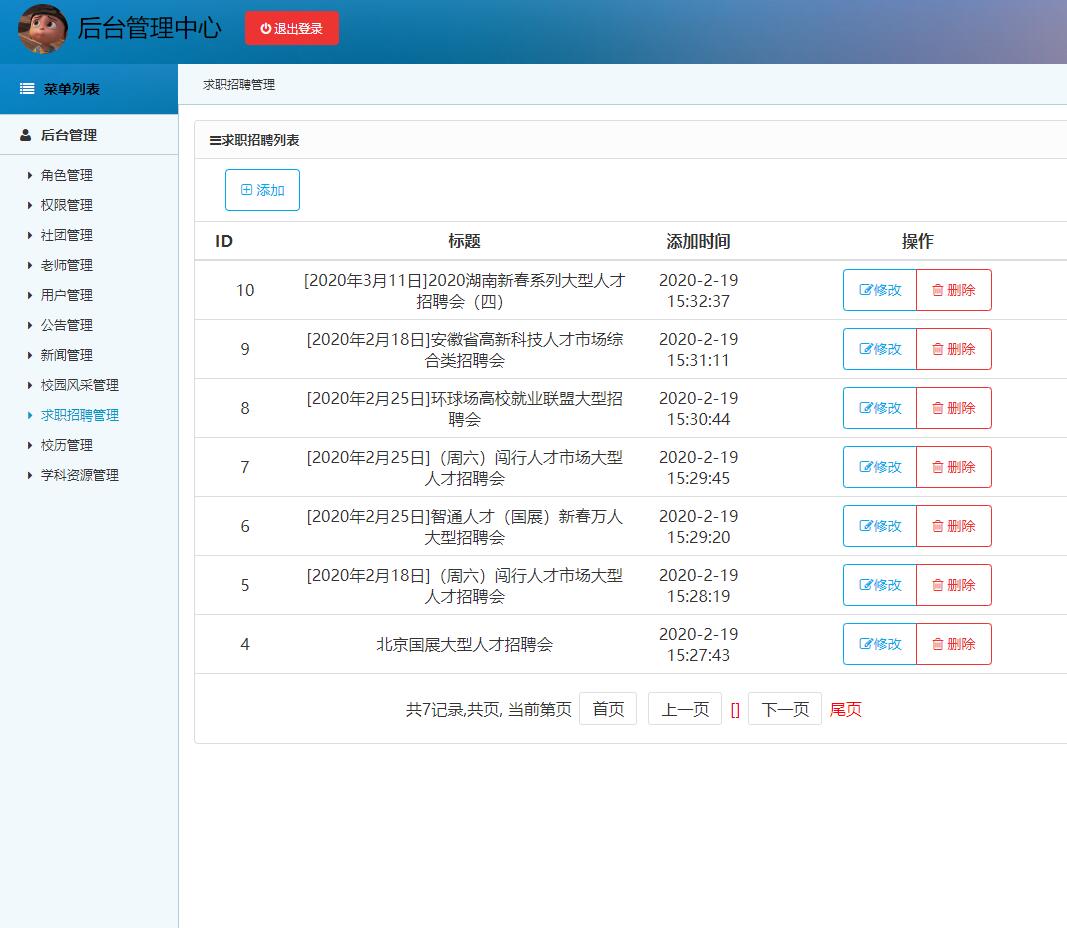Open the next page with 下一页
1067x928 pixels.
(x=784, y=708)
